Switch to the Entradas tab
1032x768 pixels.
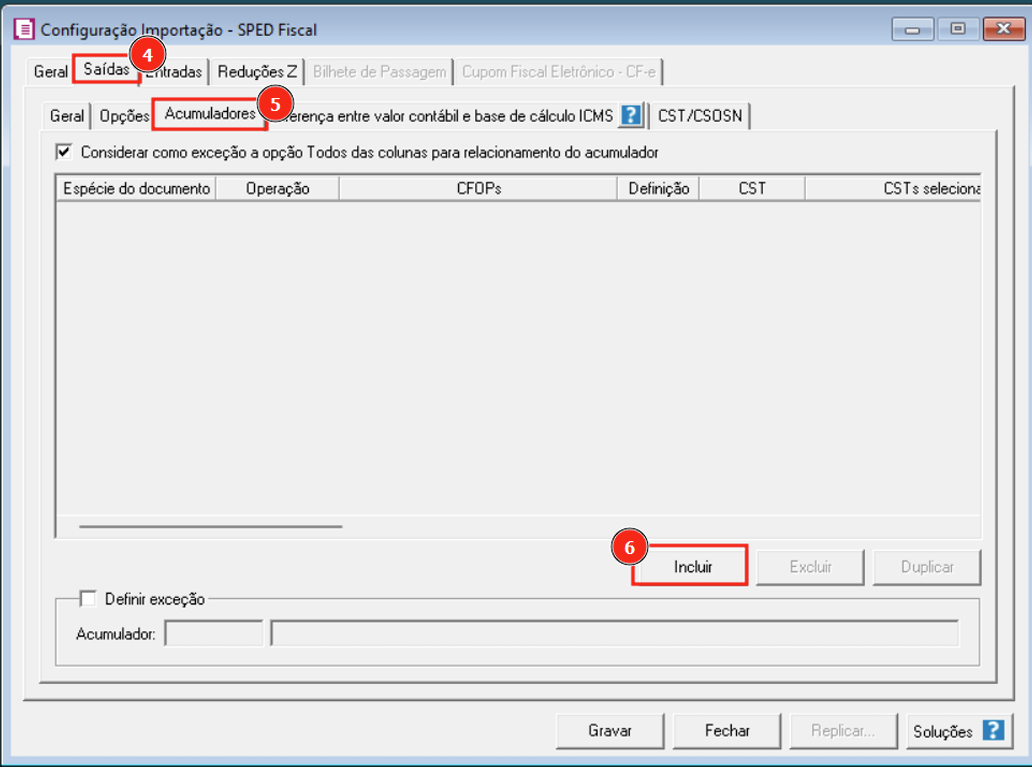click(x=178, y=72)
